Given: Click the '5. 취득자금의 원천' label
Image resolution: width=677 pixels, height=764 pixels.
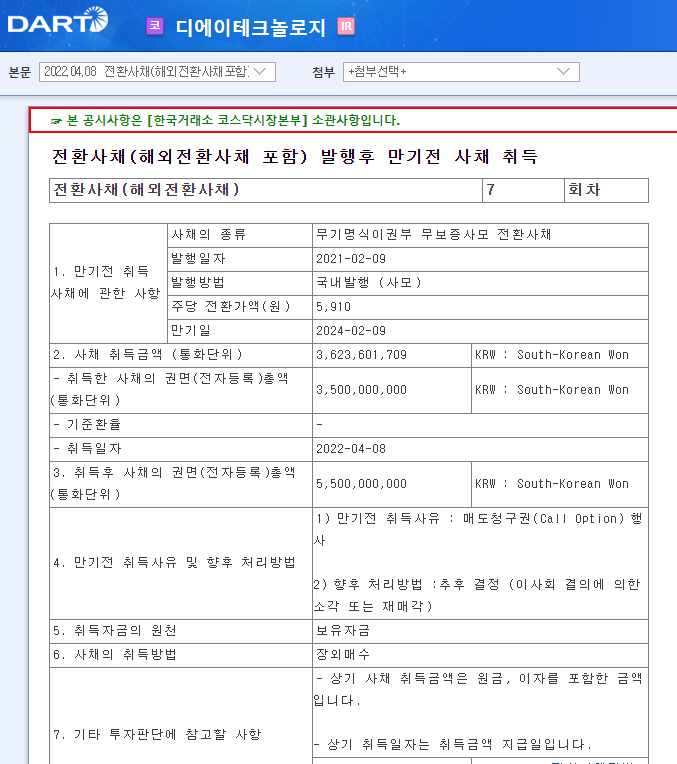Looking at the screenshot, I should click(115, 631).
